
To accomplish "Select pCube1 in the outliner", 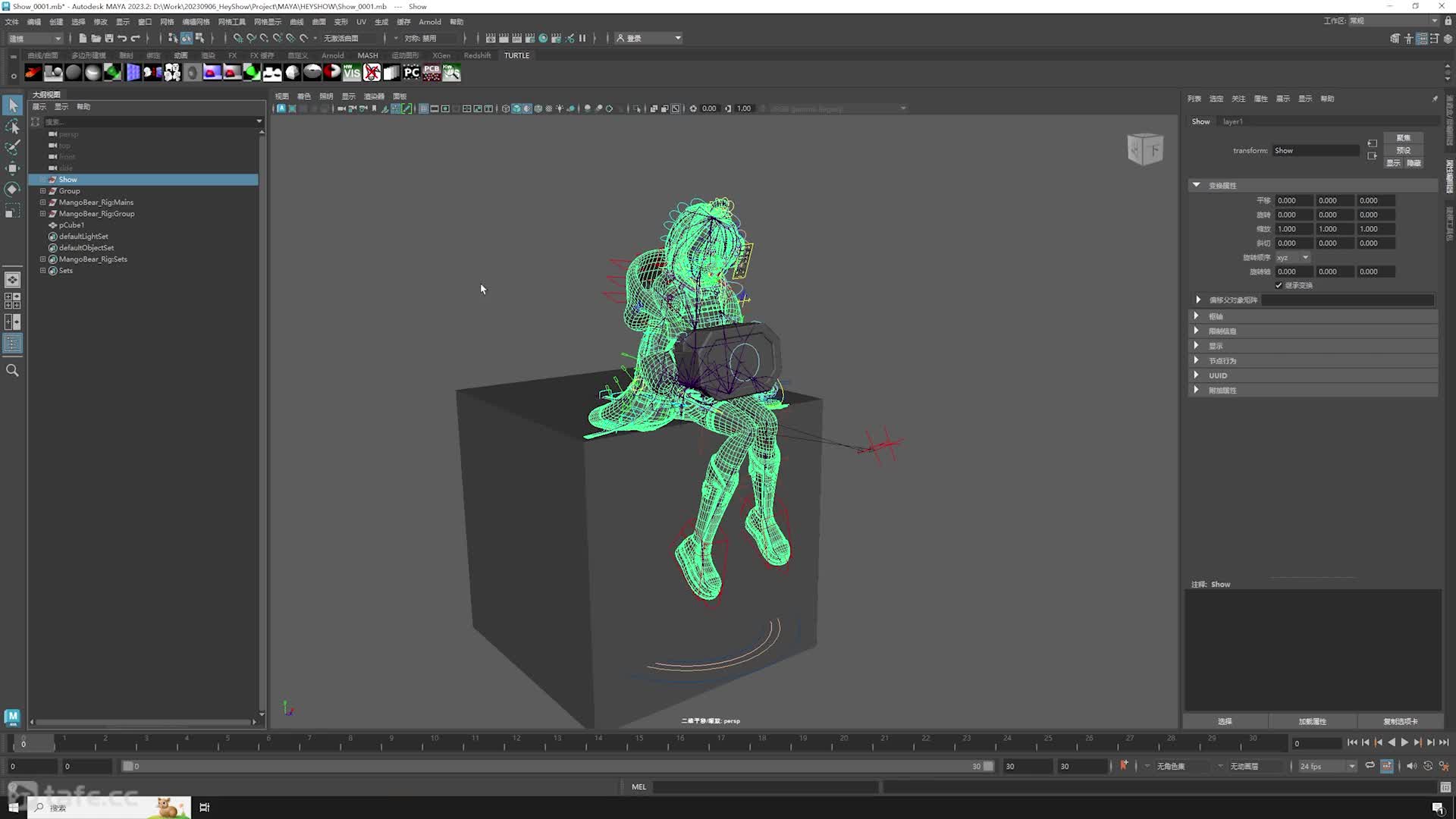I will coord(71,225).
